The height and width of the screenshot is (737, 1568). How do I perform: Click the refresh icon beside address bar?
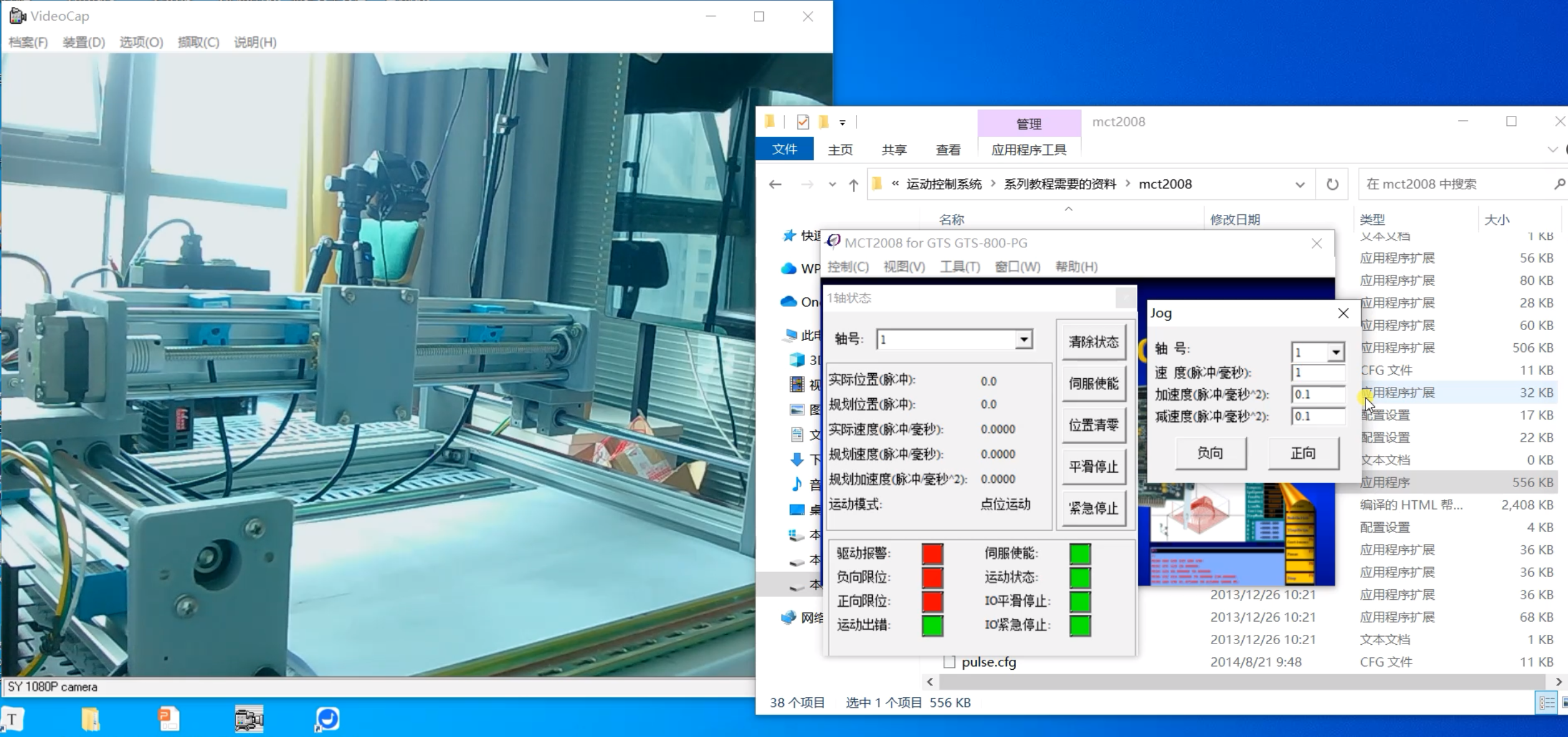(1332, 184)
